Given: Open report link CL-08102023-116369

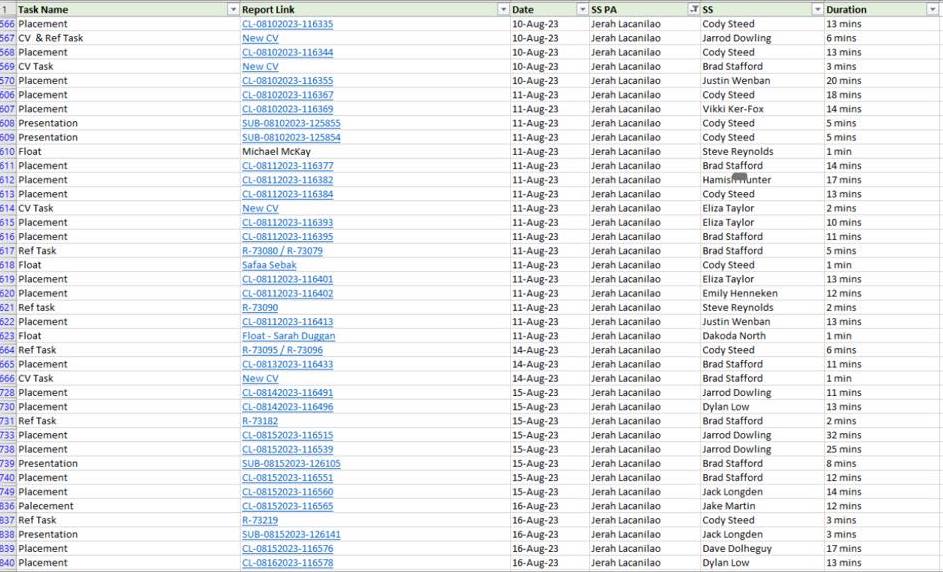Looking at the screenshot, I should (x=287, y=109).
